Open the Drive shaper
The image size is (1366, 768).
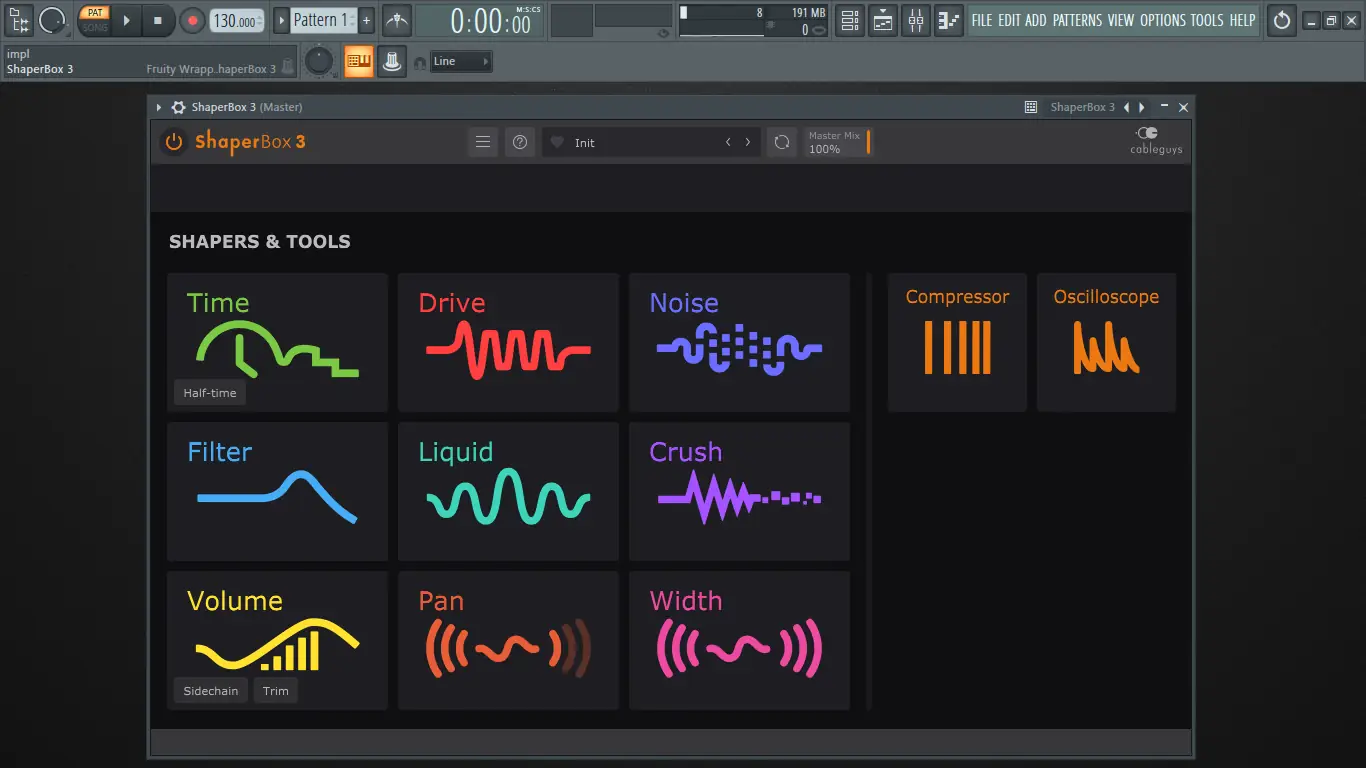point(508,342)
